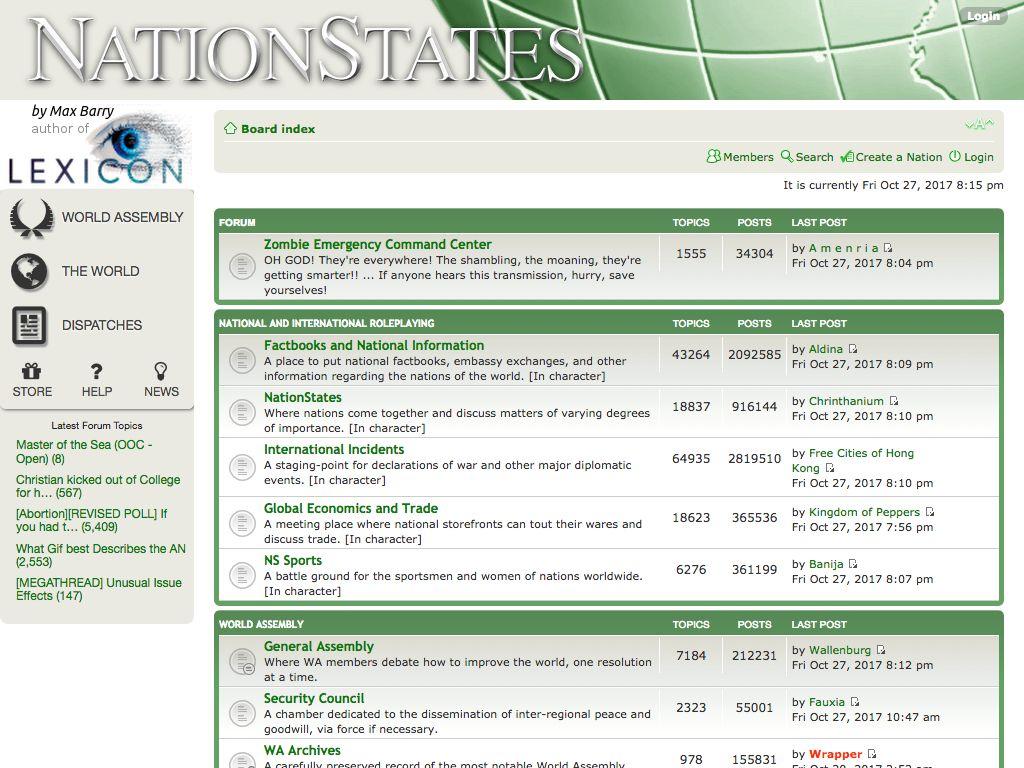Screen dimensions: 1024x768
Task: View latest post icon next to Banija
Action: coord(853,564)
